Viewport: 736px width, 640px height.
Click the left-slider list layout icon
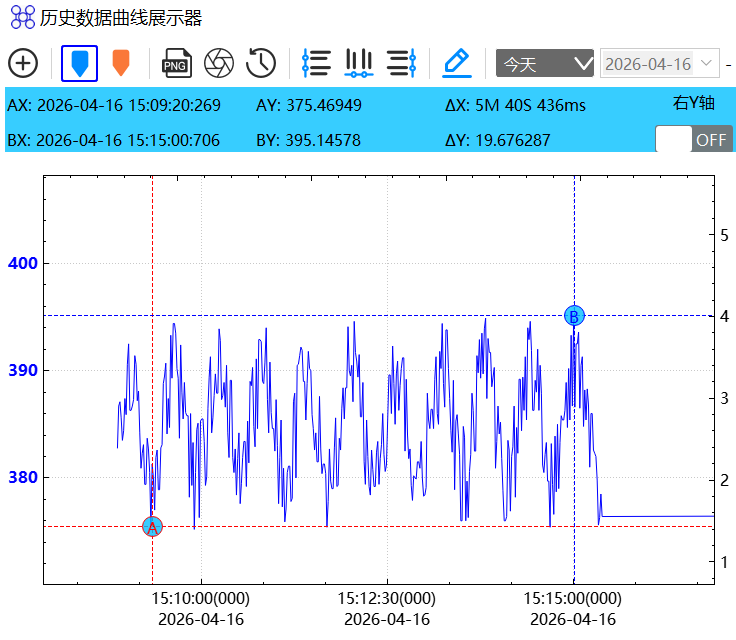tap(316, 63)
